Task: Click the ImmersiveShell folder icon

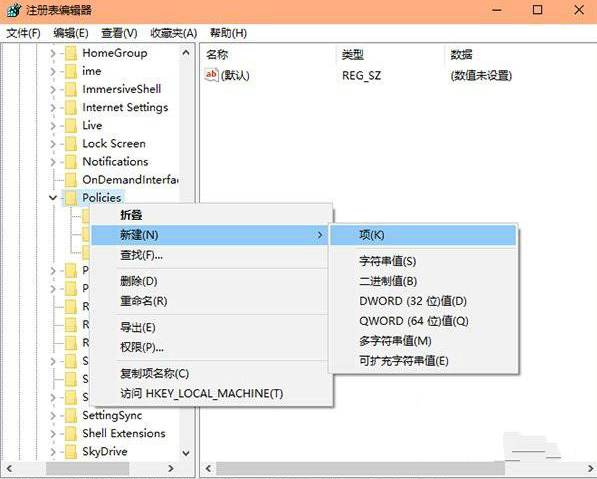Action: pyautogui.click(x=71, y=89)
